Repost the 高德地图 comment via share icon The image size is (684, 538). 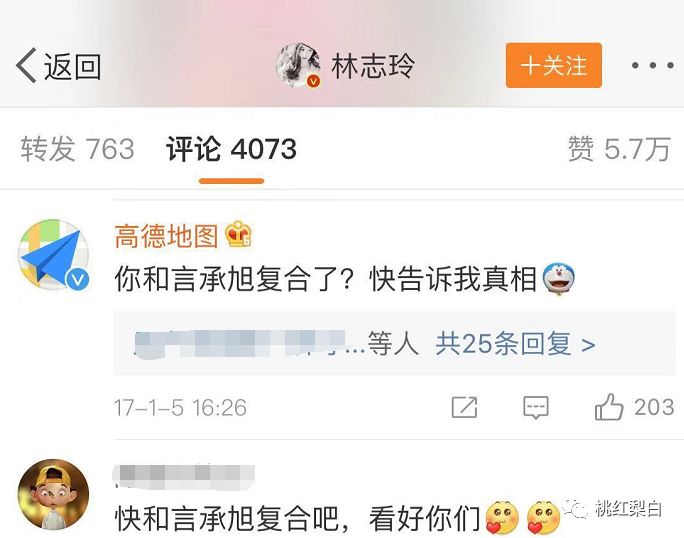[x=464, y=408]
